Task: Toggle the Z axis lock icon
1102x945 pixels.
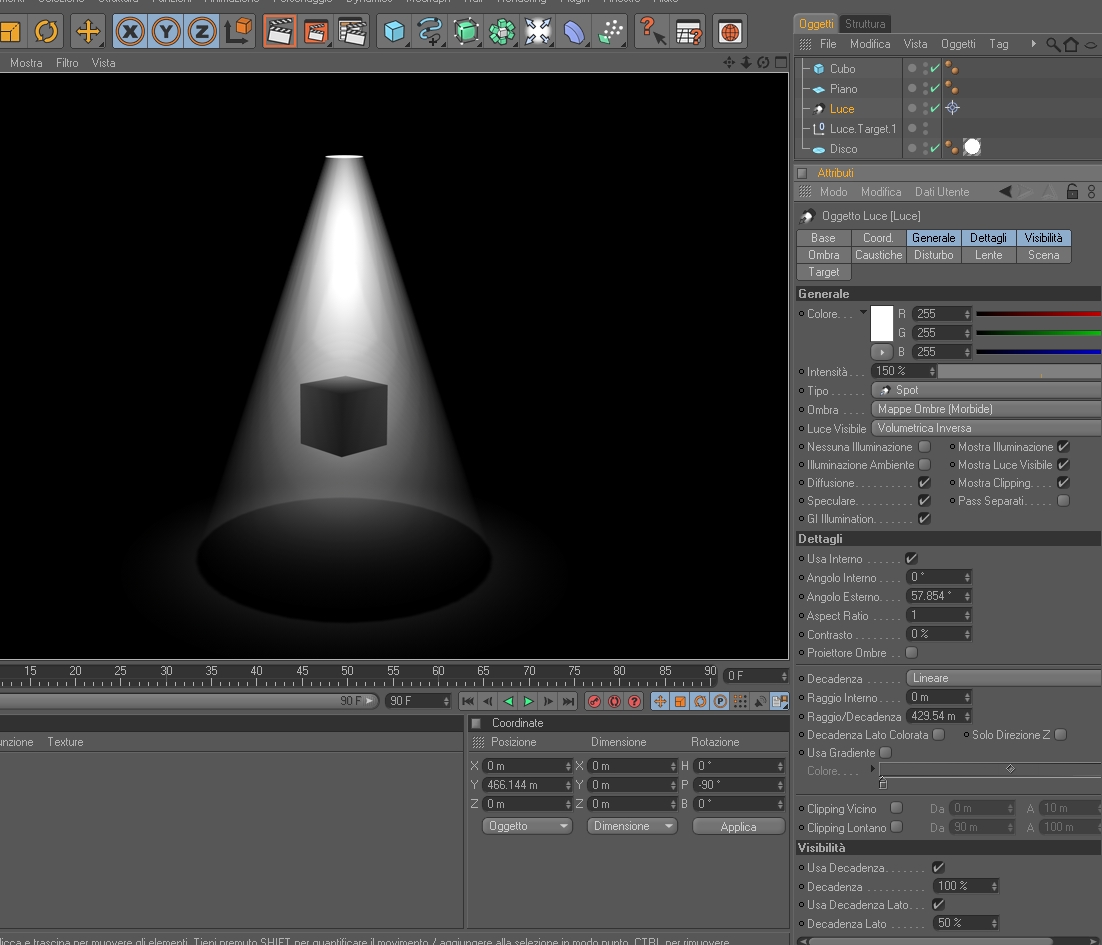Action: point(202,32)
